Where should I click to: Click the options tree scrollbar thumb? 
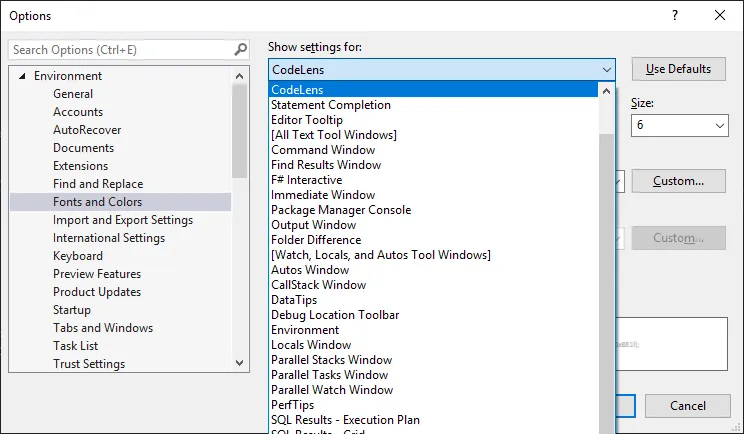240,131
